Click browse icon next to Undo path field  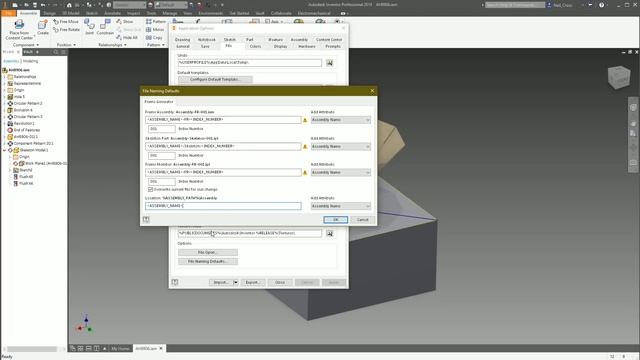pyautogui.click(x=329, y=63)
